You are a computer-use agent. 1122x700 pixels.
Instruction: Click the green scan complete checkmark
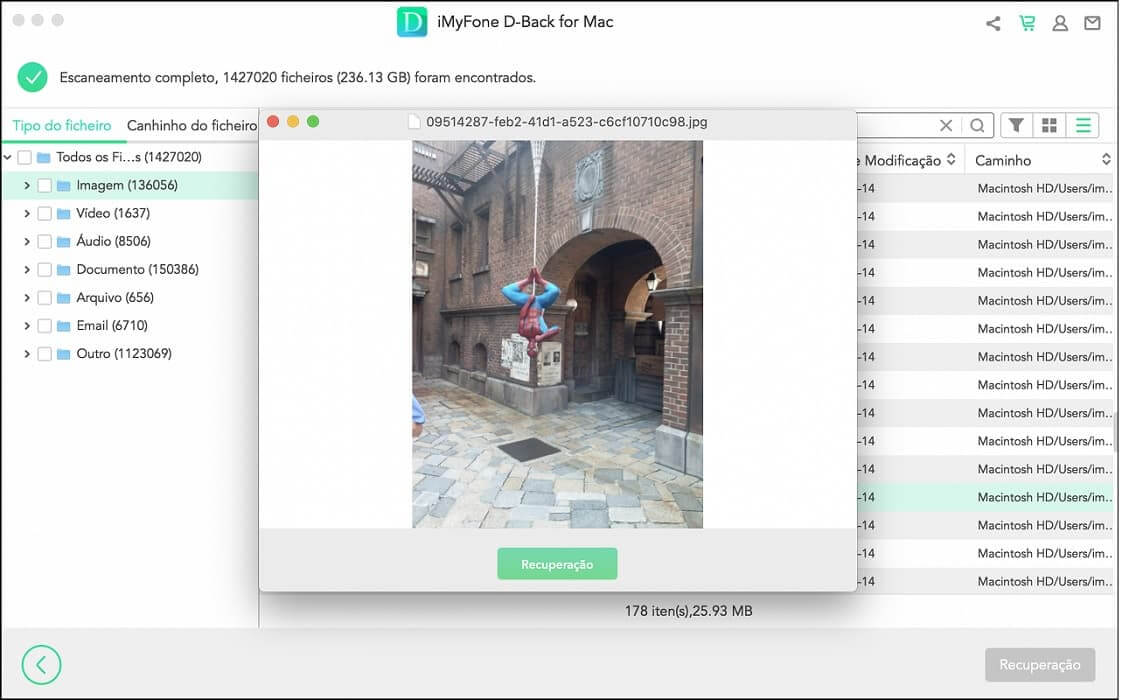[33, 77]
